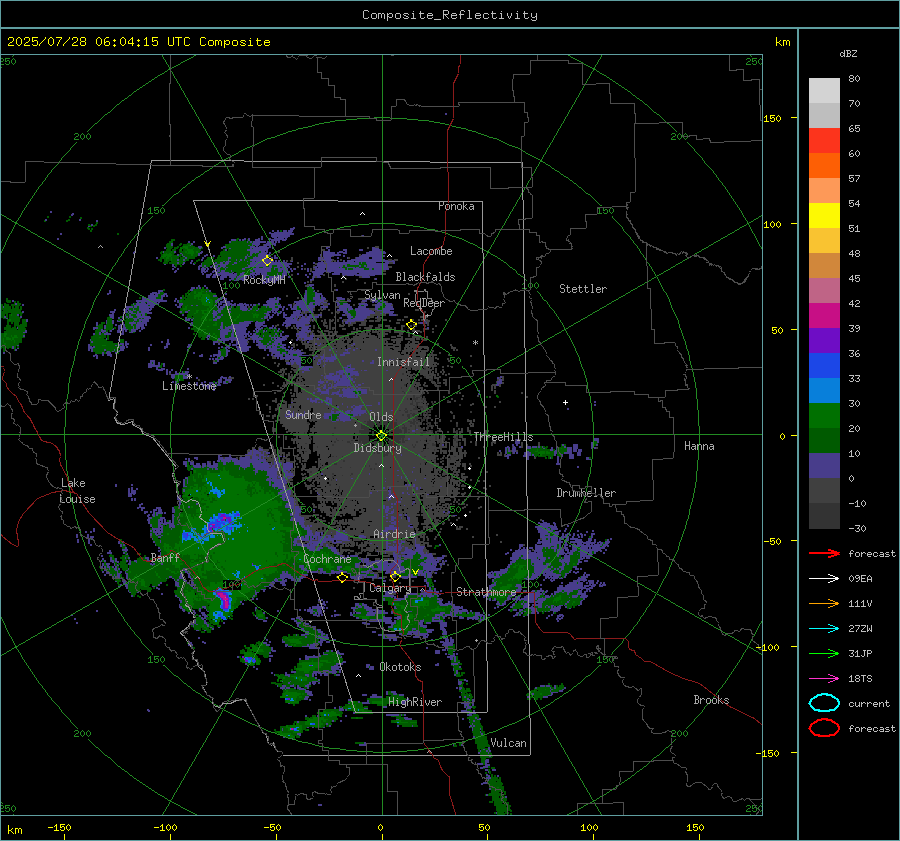Click the cyan 'current' ellipse legend icon
Image resolution: width=900 pixels, height=841 pixels.
coord(824,703)
